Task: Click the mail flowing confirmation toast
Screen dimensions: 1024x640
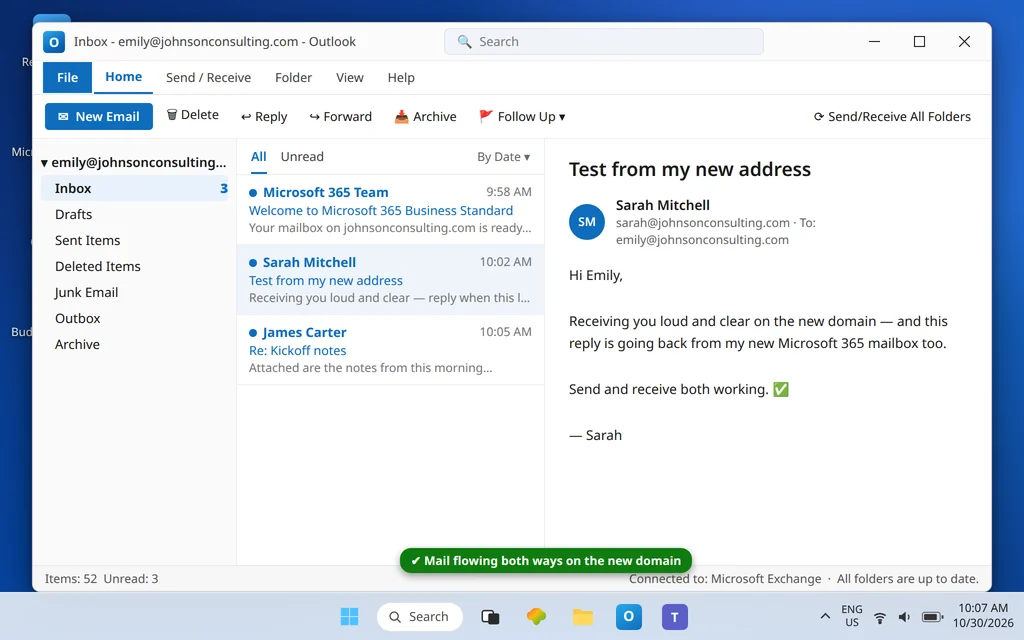Action: pyautogui.click(x=545, y=560)
